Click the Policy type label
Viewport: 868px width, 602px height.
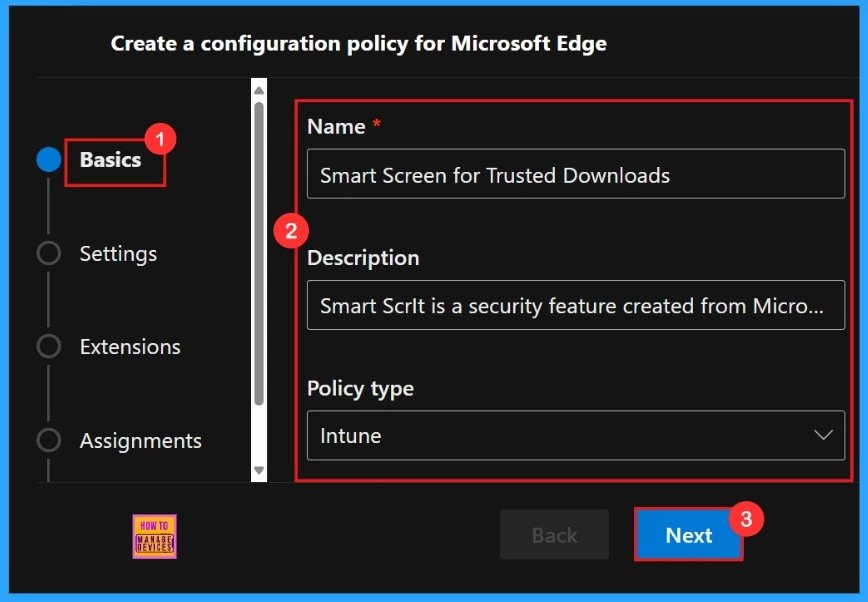click(x=360, y=389)
